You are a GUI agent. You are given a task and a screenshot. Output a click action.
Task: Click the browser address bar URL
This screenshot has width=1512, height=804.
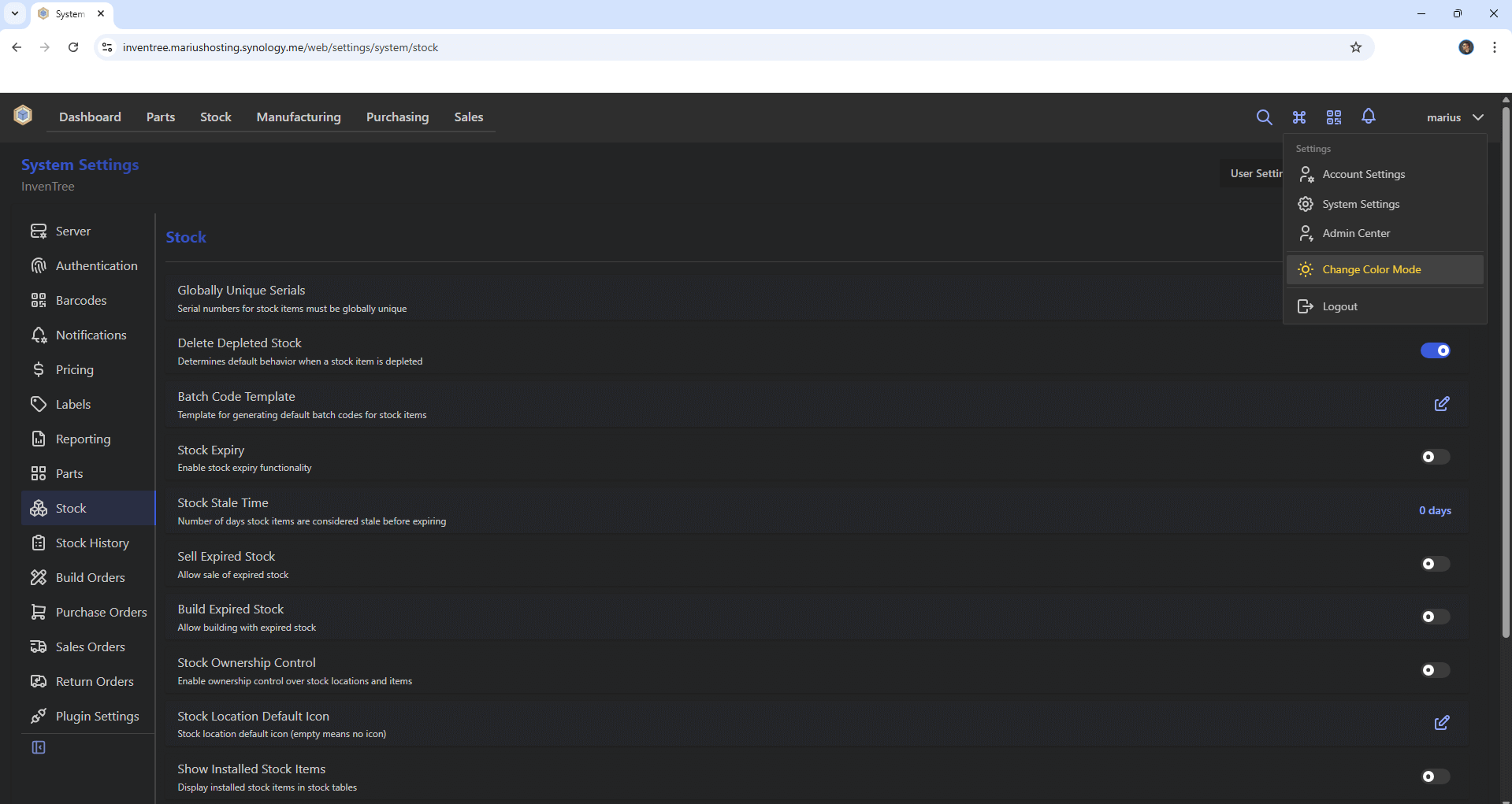tap(280, 47)
